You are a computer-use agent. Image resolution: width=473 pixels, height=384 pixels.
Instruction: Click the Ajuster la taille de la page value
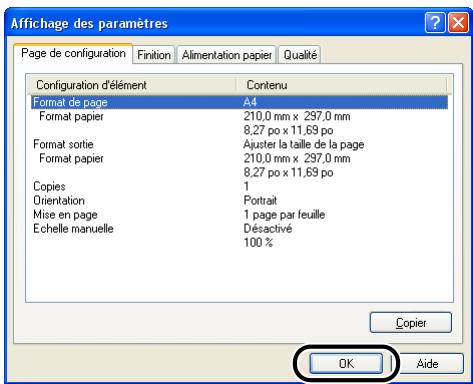[304, 144]
